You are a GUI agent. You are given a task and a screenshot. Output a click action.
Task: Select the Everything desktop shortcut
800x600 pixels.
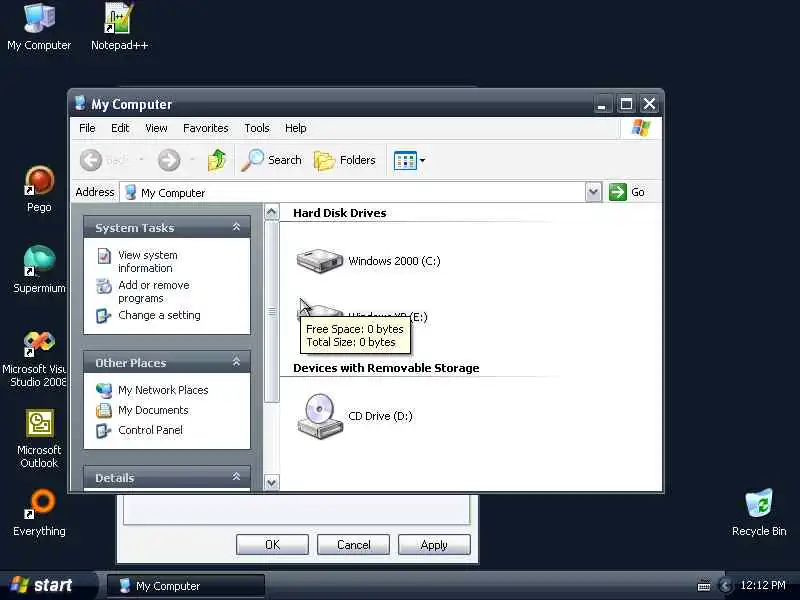pyautogui.click(x=39, y=513)
